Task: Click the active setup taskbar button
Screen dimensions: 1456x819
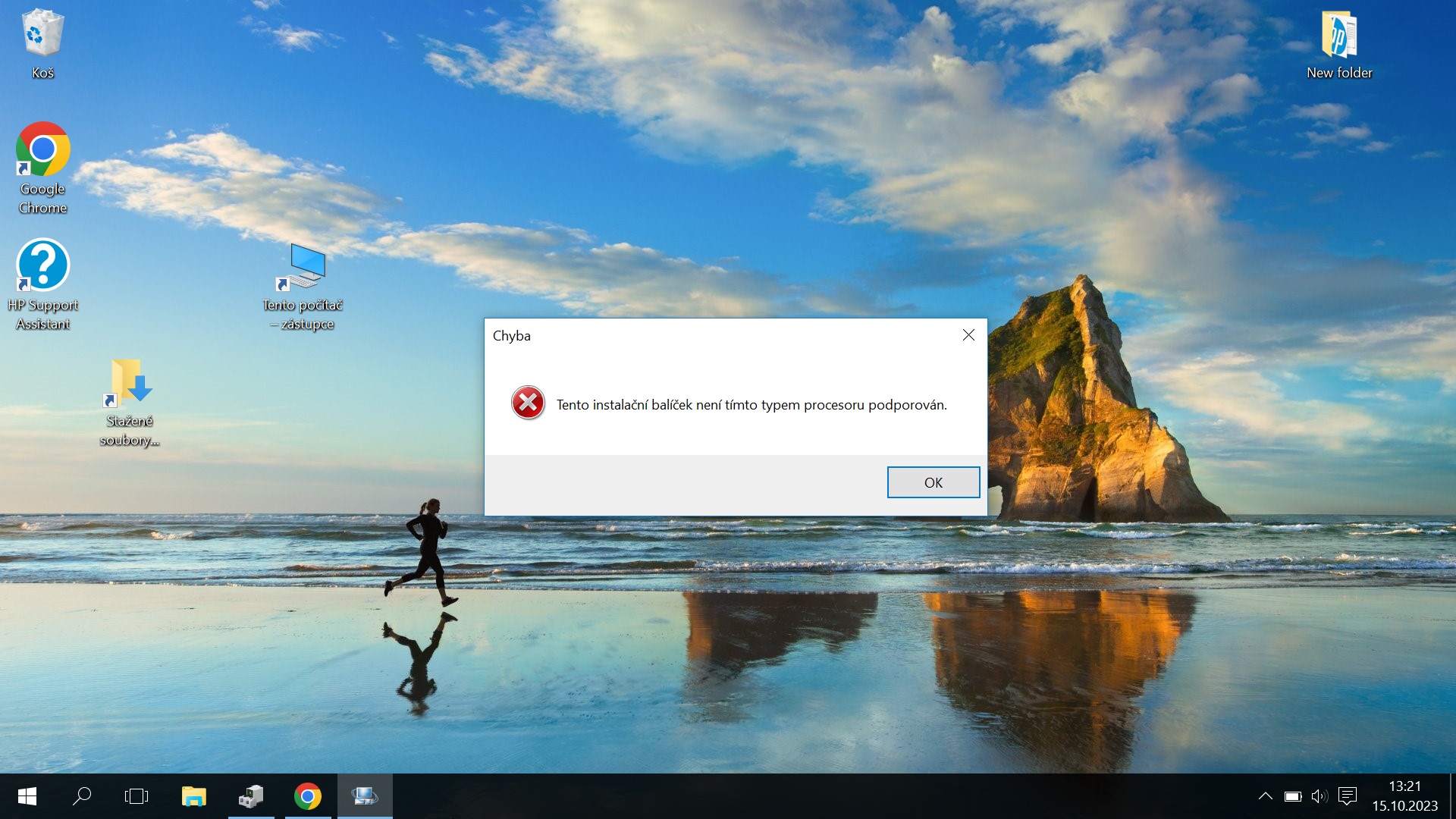Action: [x=365, y=796]
